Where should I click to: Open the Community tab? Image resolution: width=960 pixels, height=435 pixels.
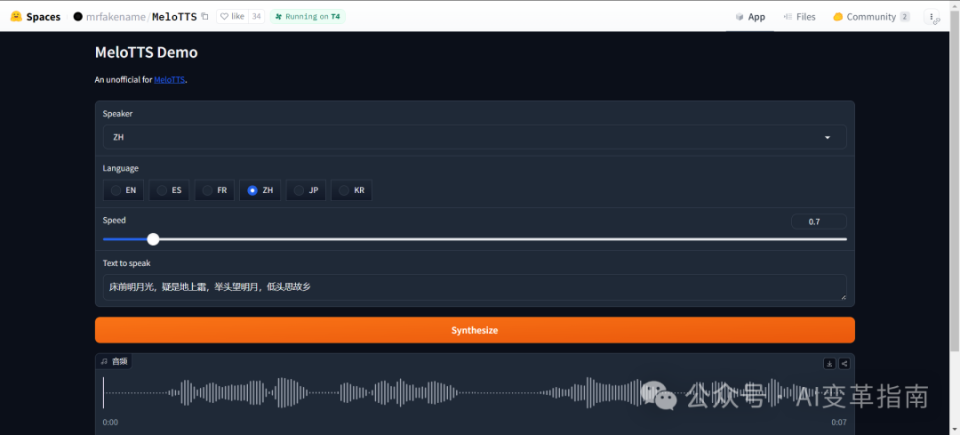coord(871,17)
